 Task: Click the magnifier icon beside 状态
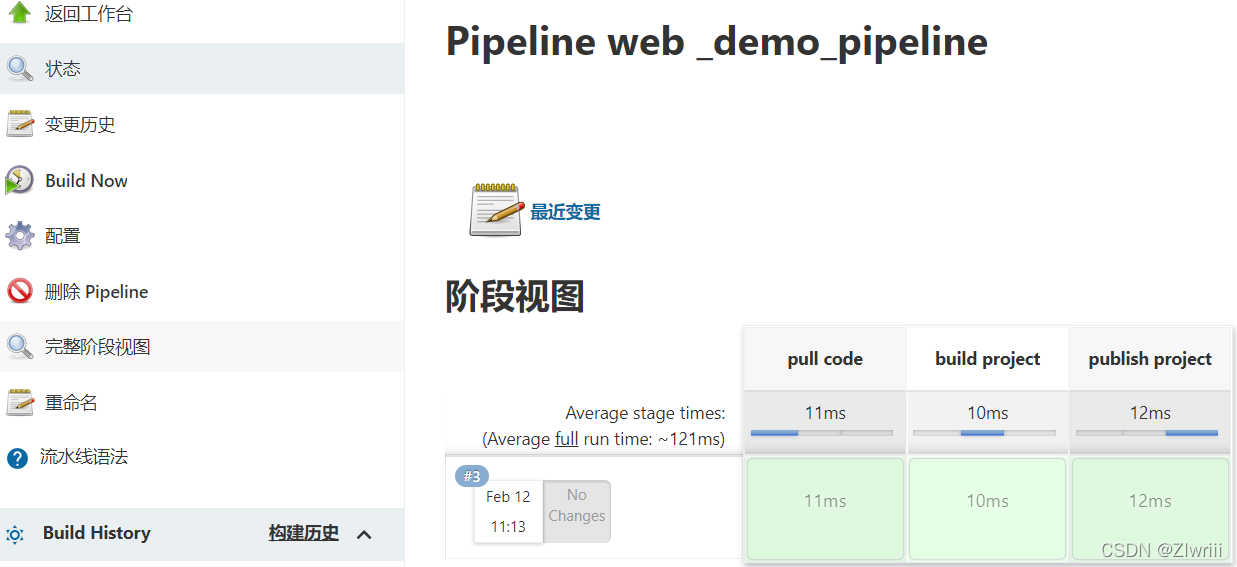[x=19, y=69]
